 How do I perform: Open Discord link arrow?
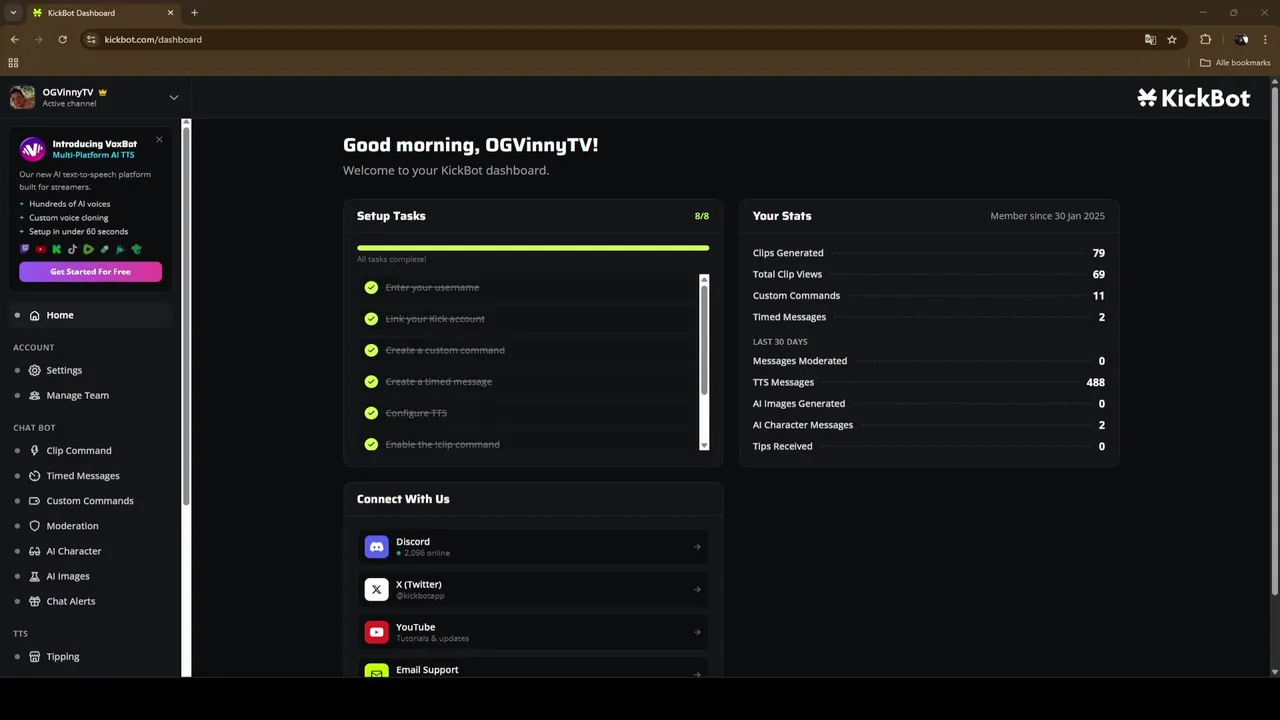[x=697, y=547]
